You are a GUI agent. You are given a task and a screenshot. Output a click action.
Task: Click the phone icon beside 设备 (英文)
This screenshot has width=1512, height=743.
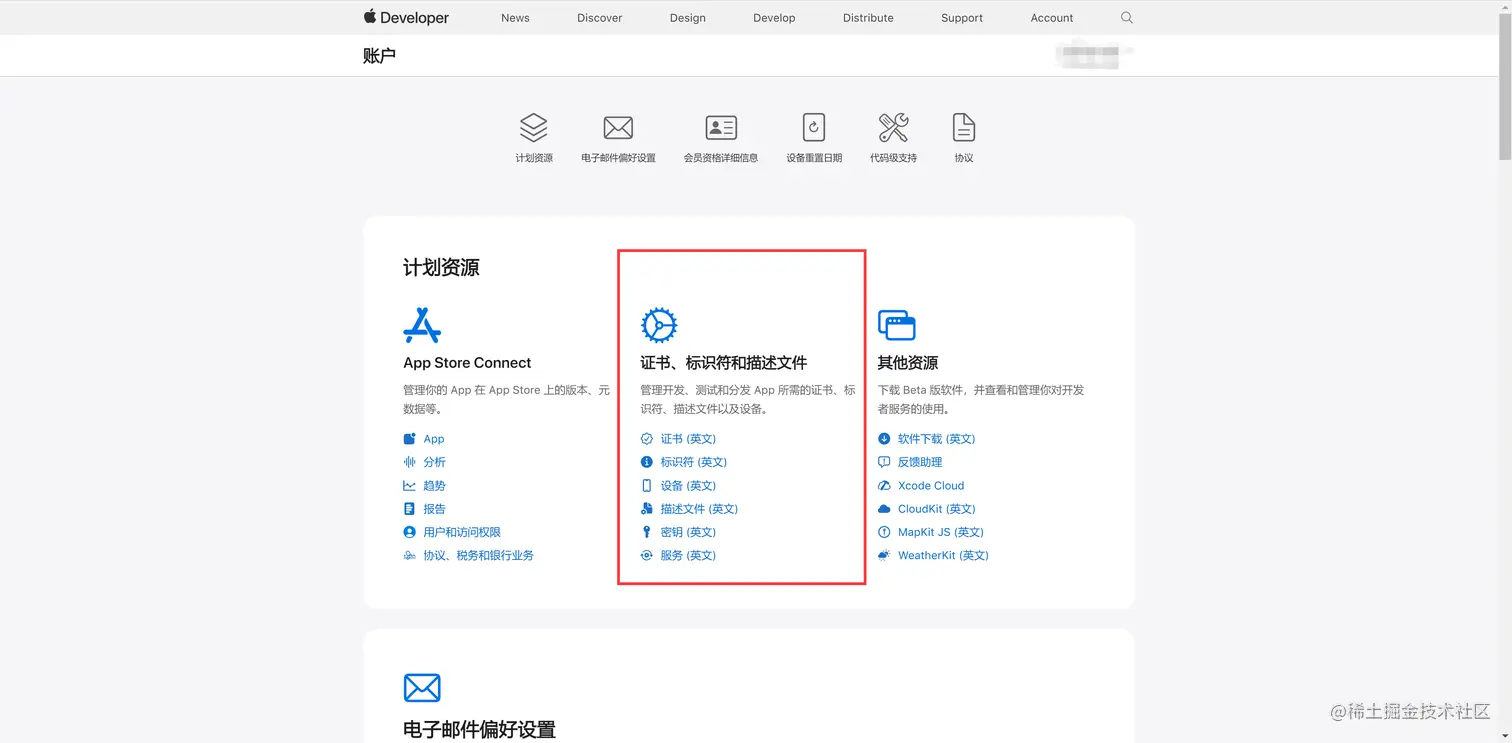pos(647,486)
